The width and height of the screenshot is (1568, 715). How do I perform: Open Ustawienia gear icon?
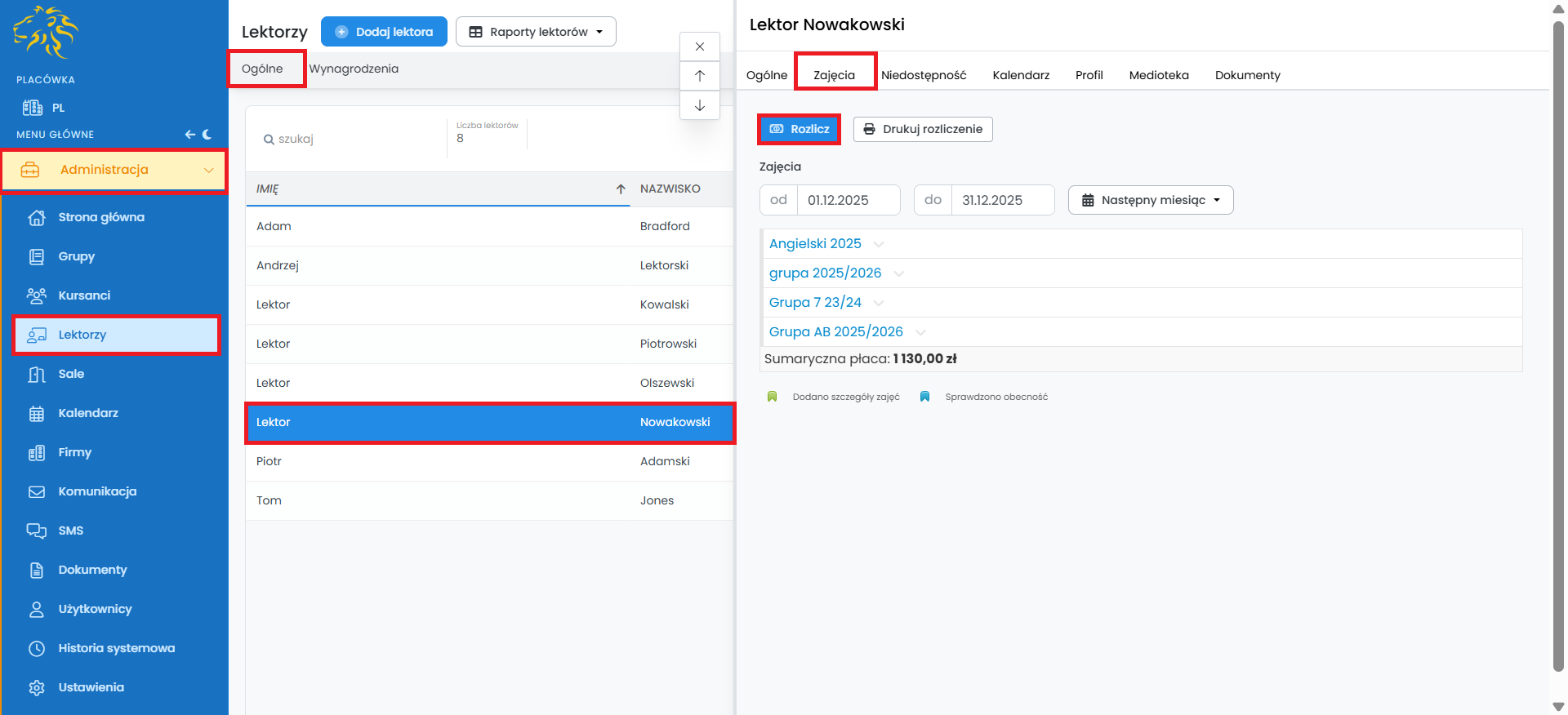tap(37, 687)
